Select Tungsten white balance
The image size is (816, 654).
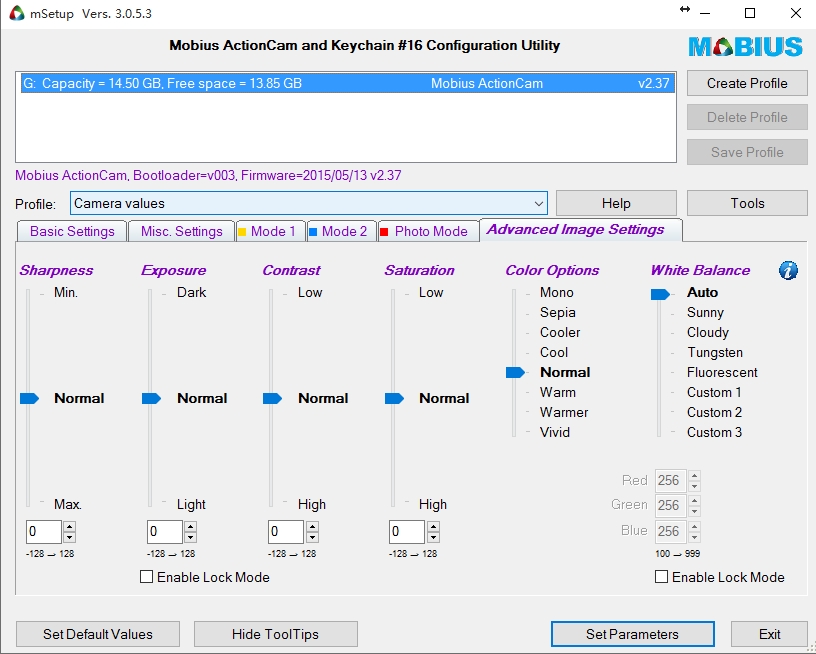pyautogui.click(x=715, y=352)
